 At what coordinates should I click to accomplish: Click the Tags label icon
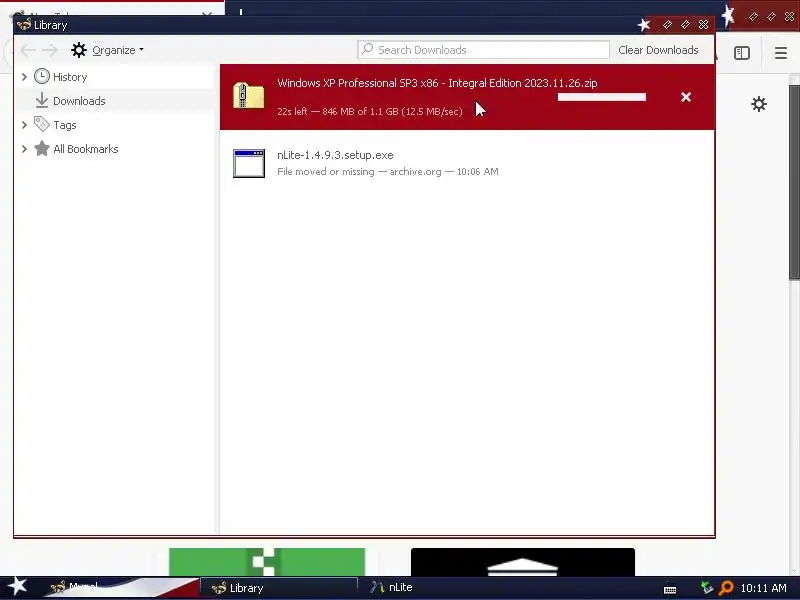coord(42,124)
